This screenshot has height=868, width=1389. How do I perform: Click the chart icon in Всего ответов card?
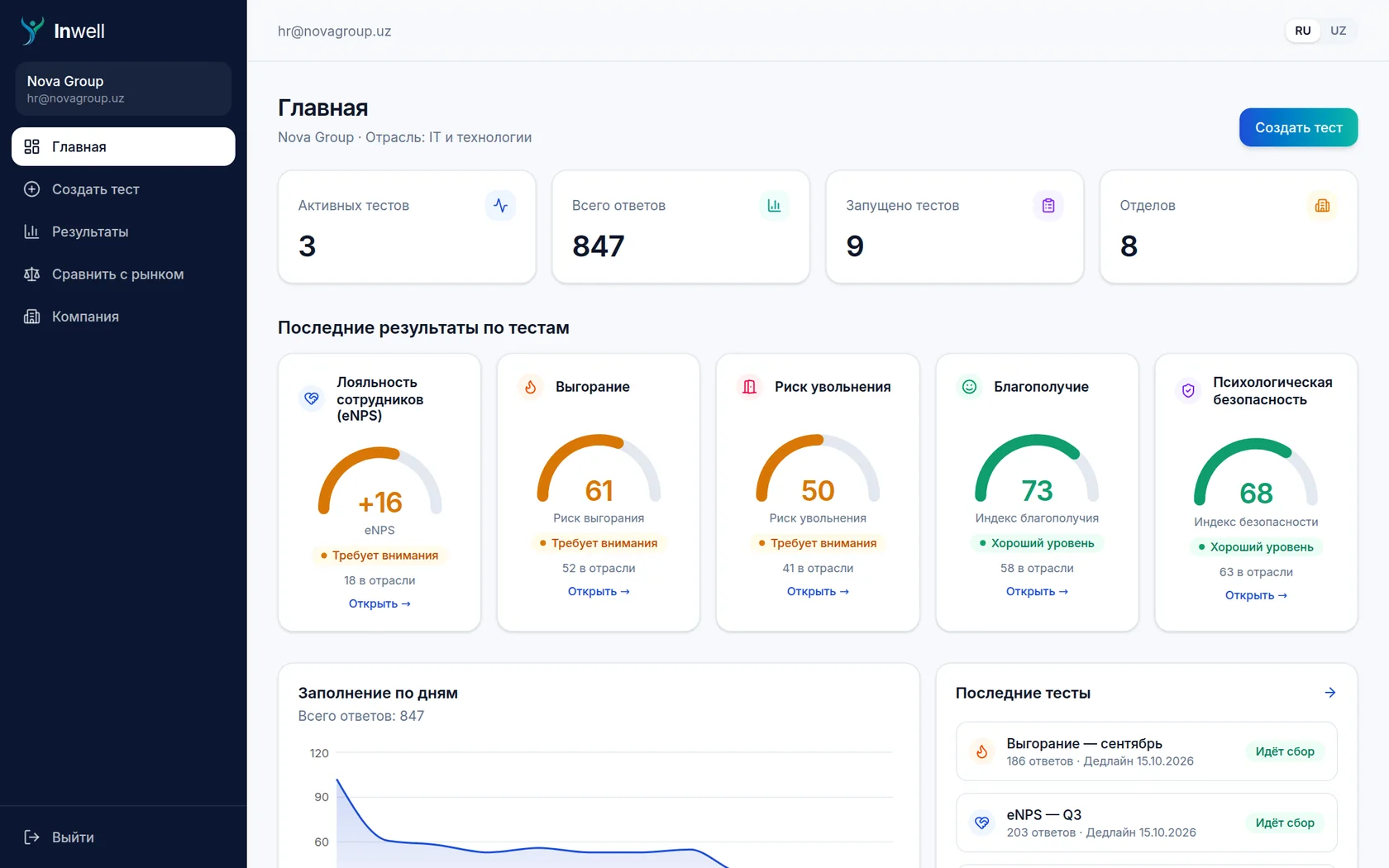point(774,206)
